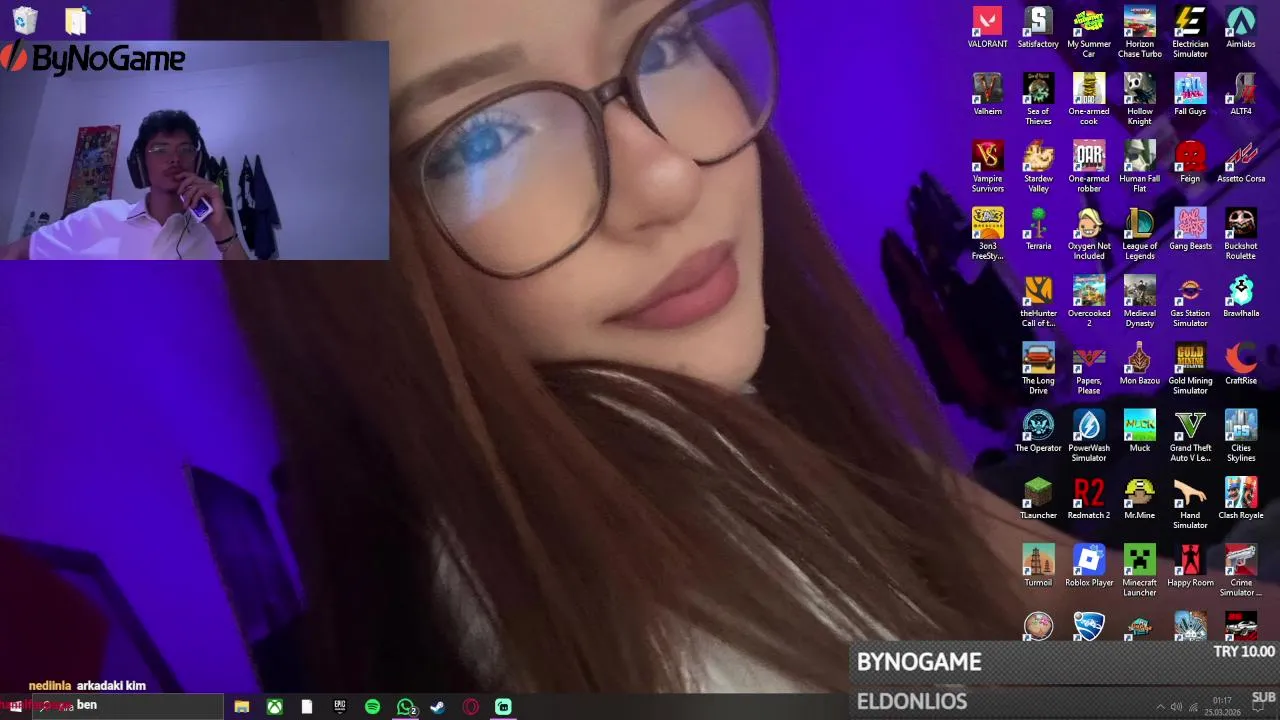This screenshot has width=1280, height=720.
Task: Open the Crime Simulator shortcut
Action: 1241,568
